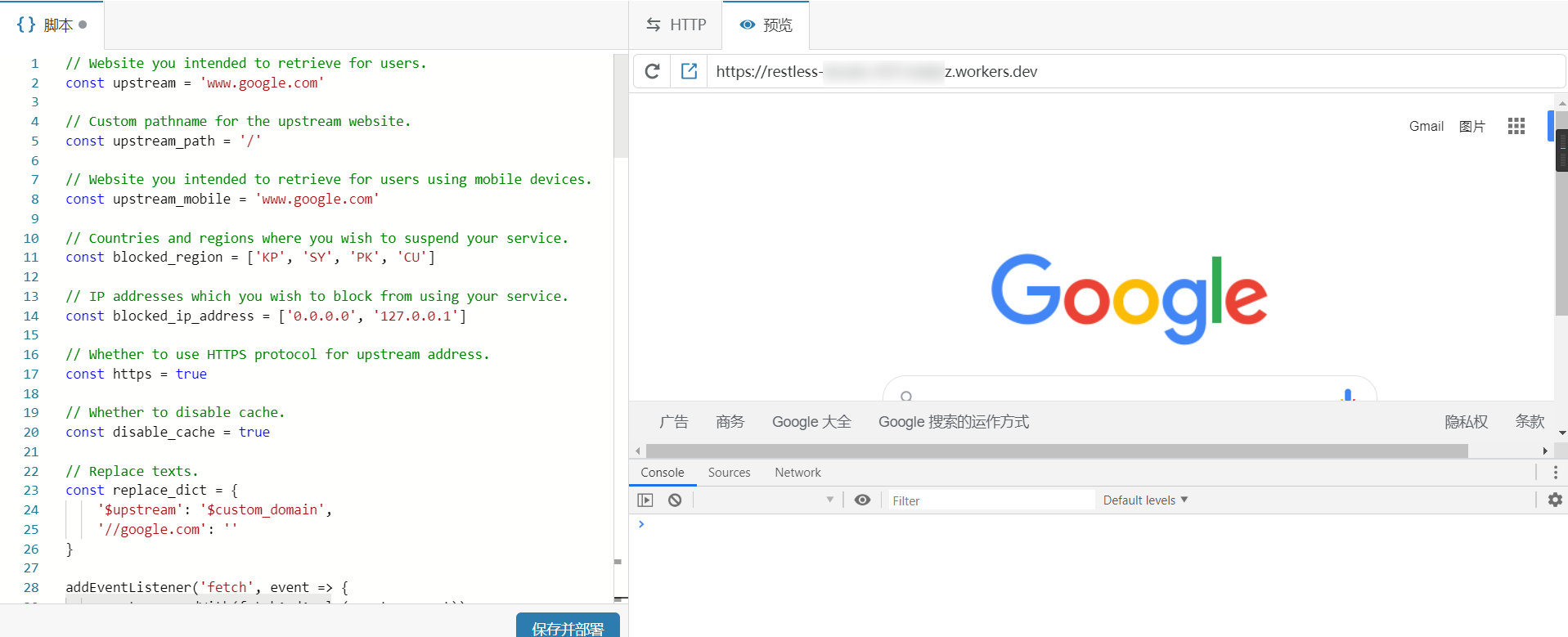Click the 商务 footer link
The image size is (1568, 637).
(x=730, y=422)
